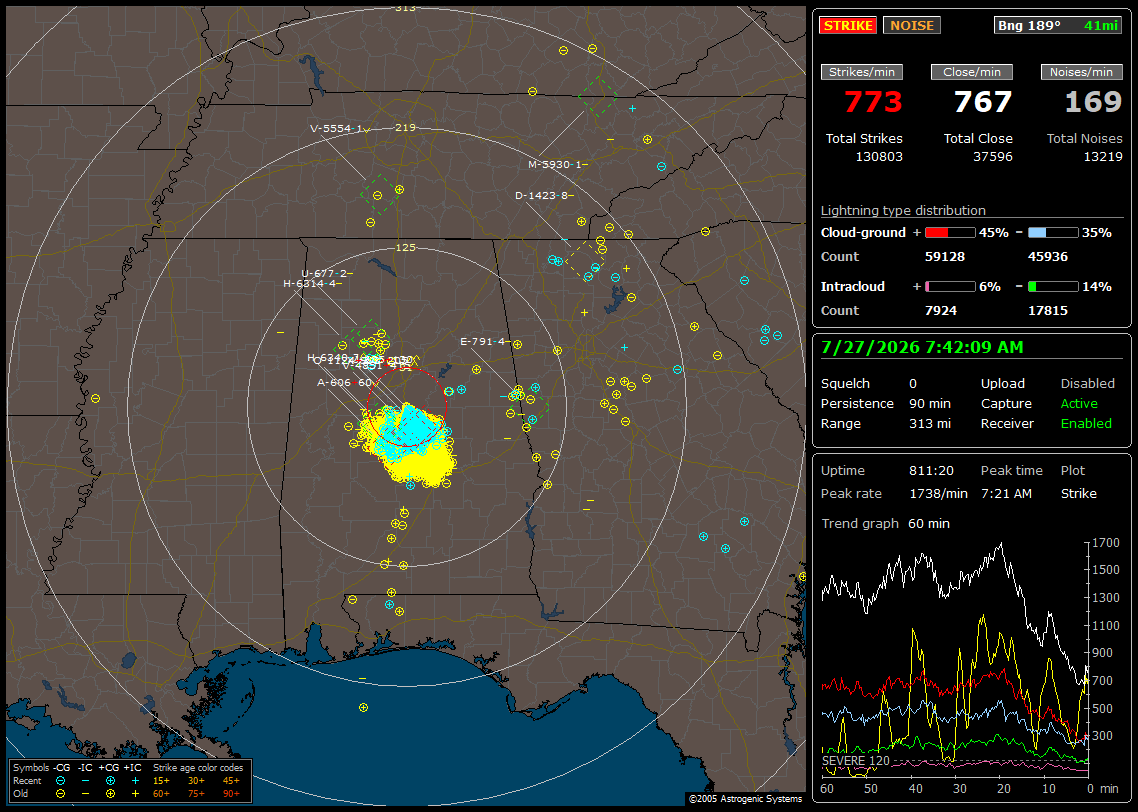
Task: Click the Old -CG yellow symbol in legend
Action: pos(60,794)
